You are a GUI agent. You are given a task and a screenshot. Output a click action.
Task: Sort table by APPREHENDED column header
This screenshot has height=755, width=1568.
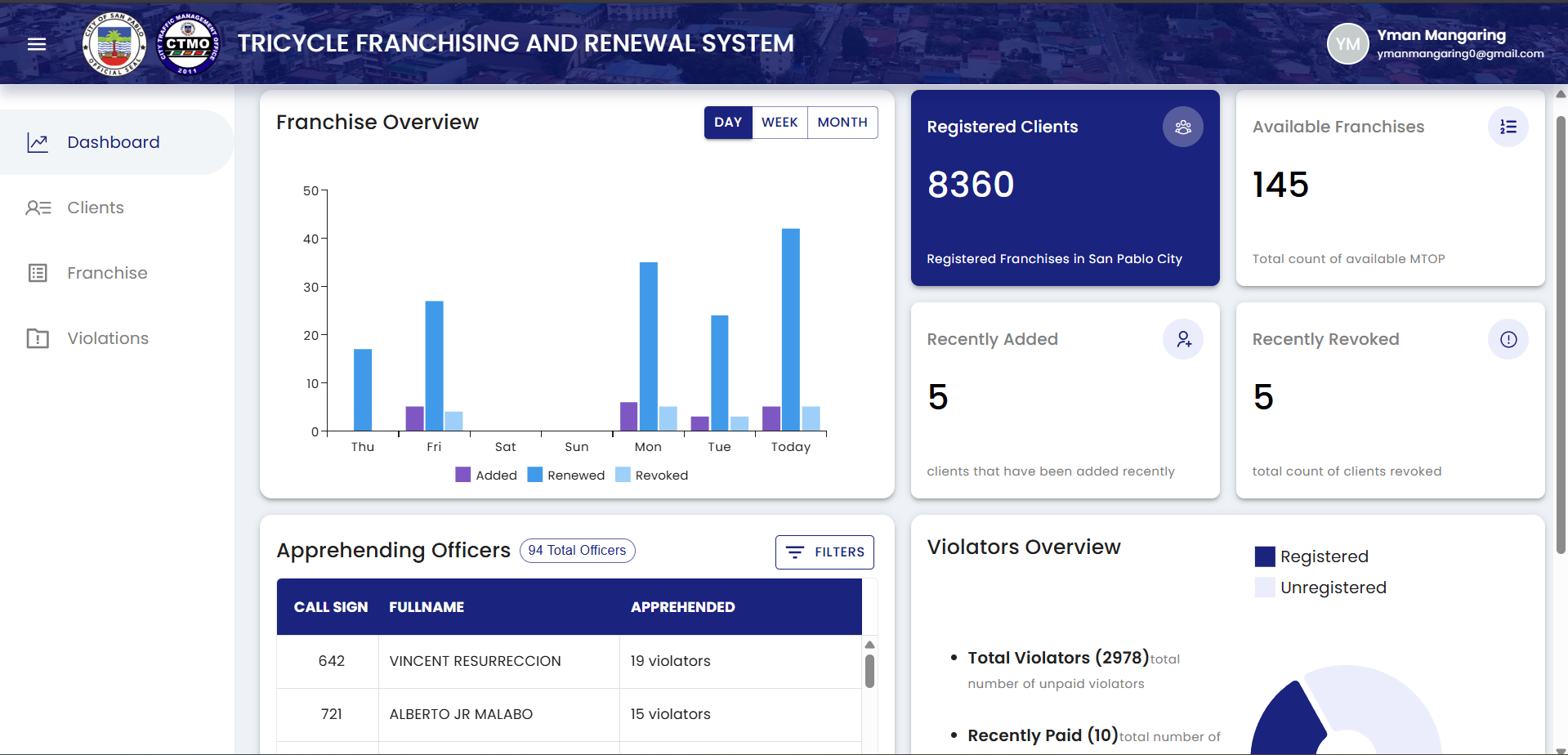[682, 607]
